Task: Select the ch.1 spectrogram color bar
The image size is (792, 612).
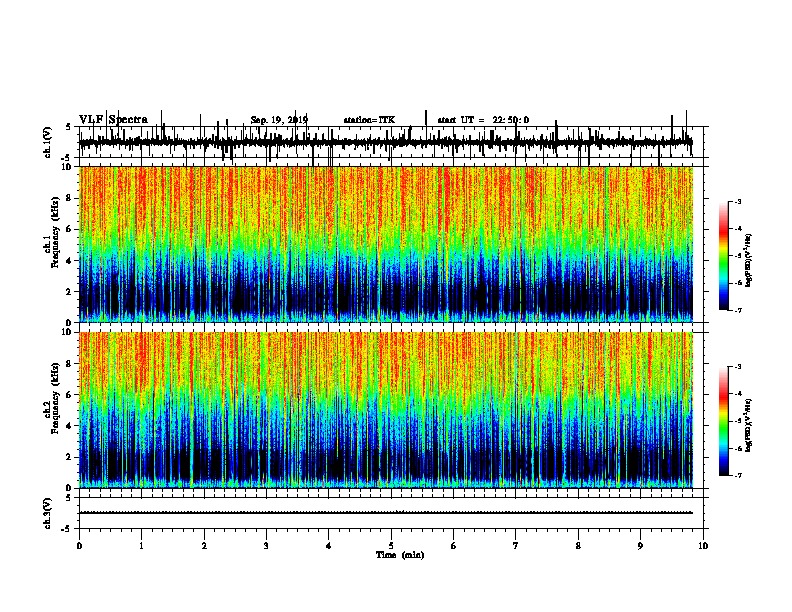Action: pyautogui.click(x=723, y=256)
